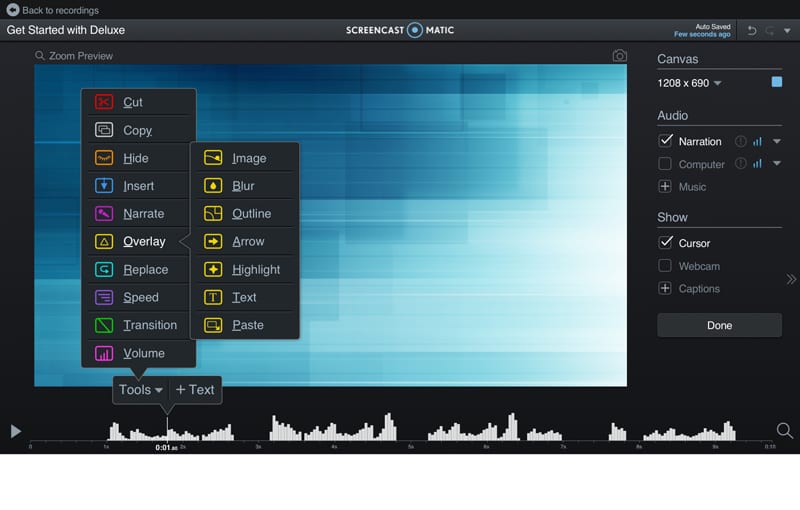Viewport: 800px width, 510px height.
Task: Click the Paste overlay icon
Action: 213,325
